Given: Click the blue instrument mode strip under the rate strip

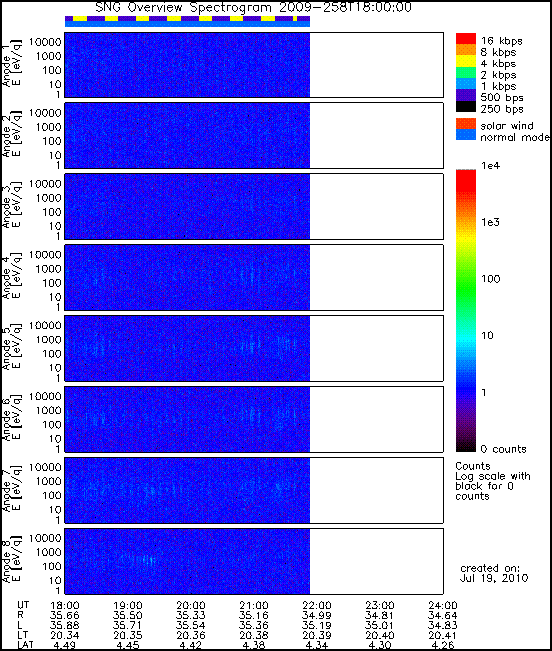Looking at the screenshot, I should pos(187,24).
